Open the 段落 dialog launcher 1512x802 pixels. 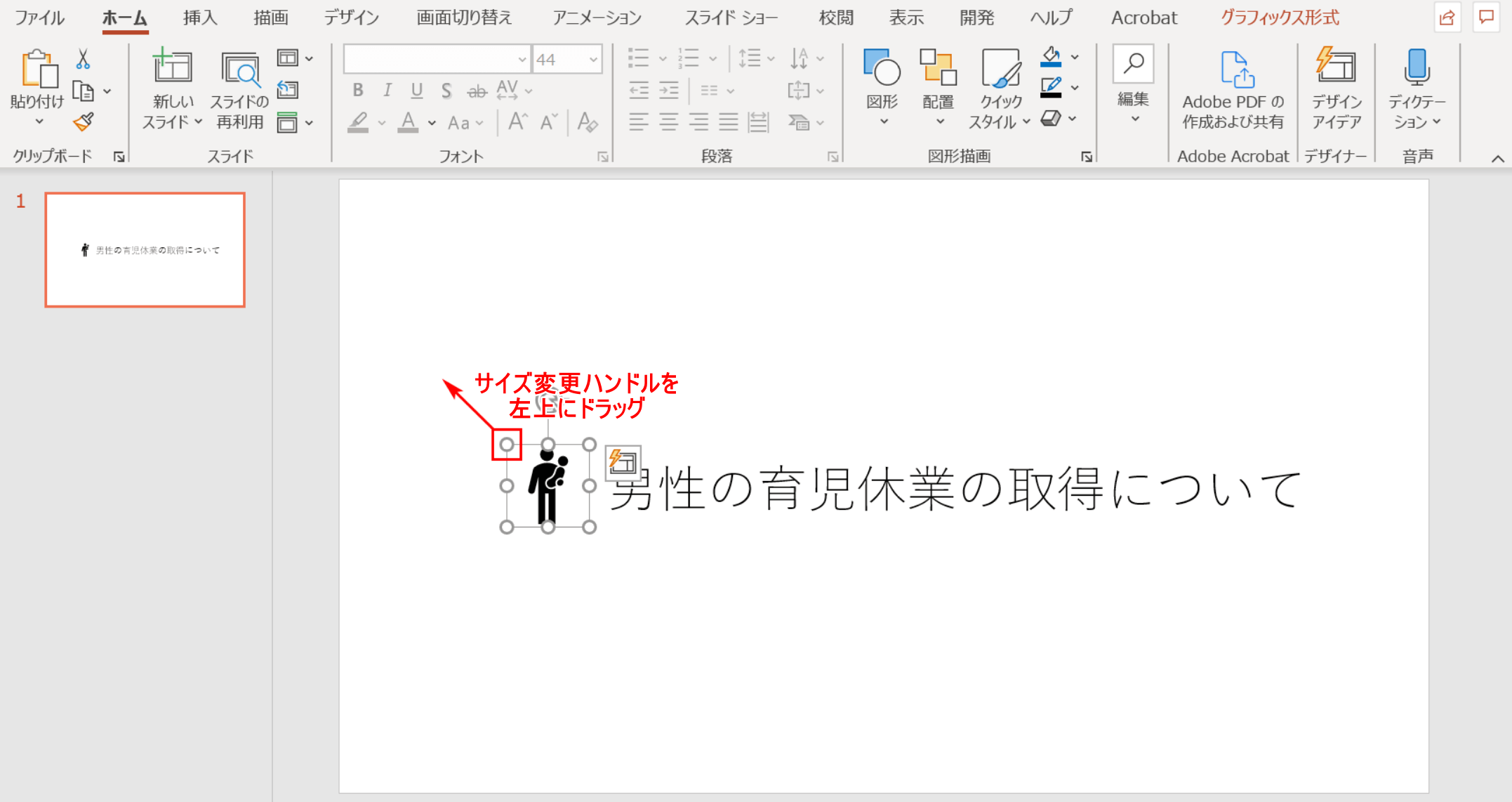833,157
